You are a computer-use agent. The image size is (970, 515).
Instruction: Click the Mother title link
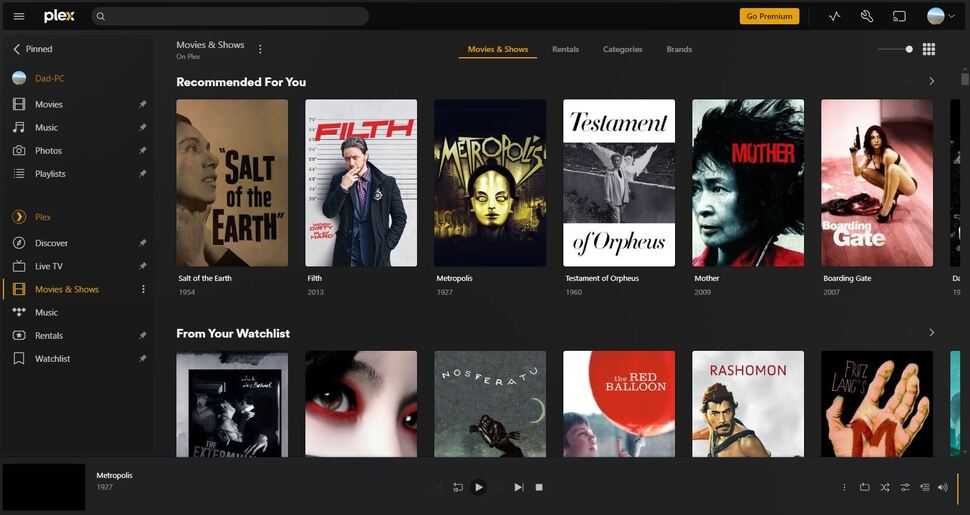tap(706, 279)
